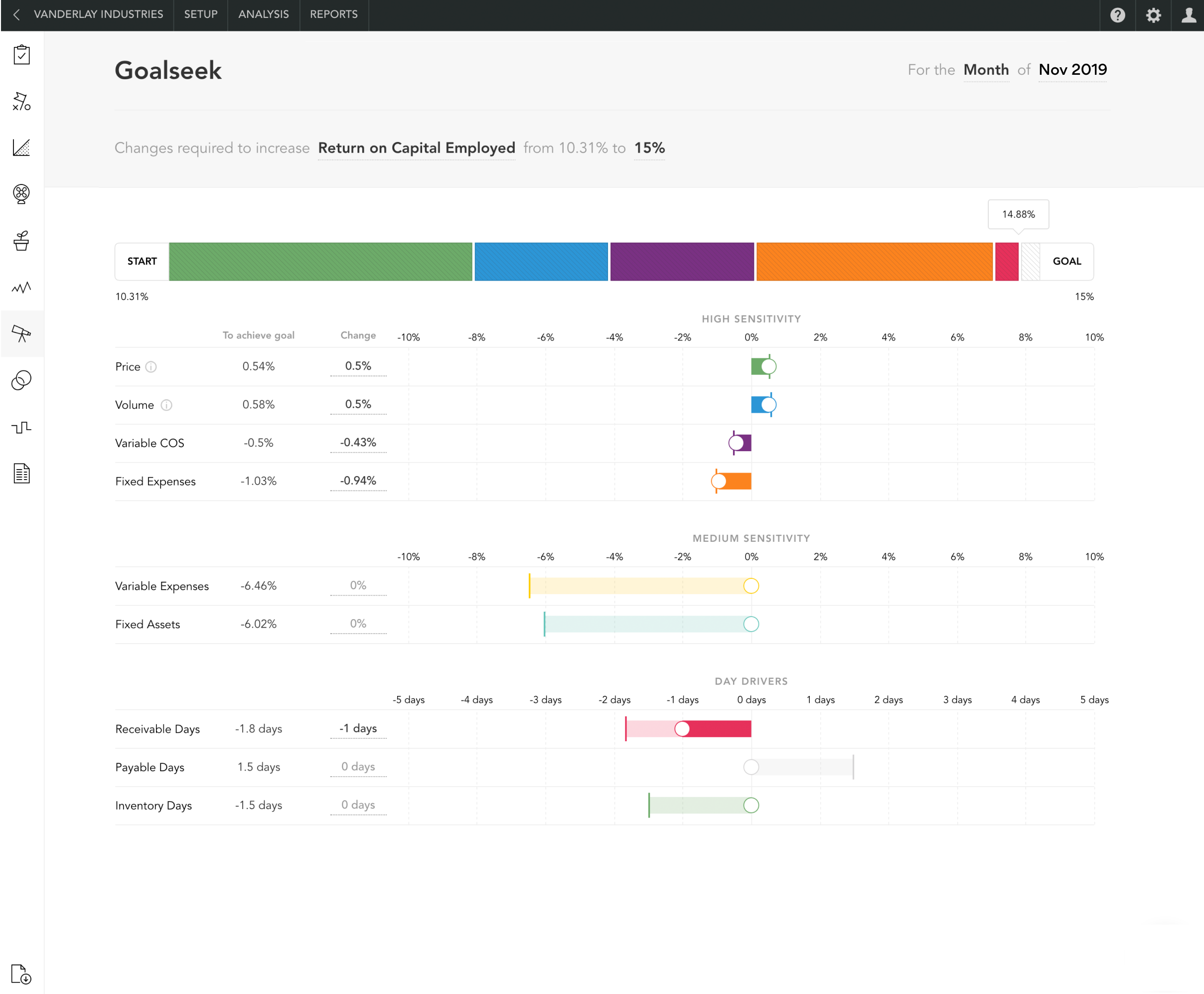Click the Fixed Expenses goal value -1.03%
This screenshot has height=994, width=1204.
[259, 482]
